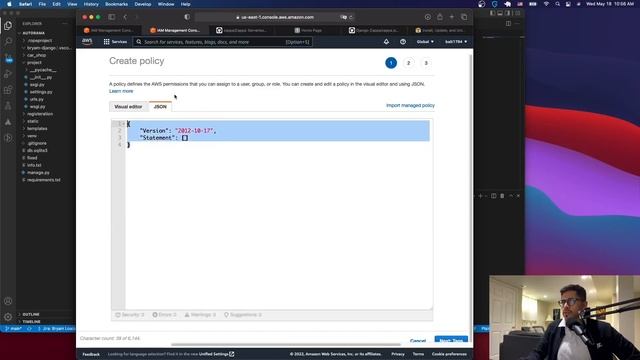Open the Safari History menu

pyautogui.click(x=91, y=4)
